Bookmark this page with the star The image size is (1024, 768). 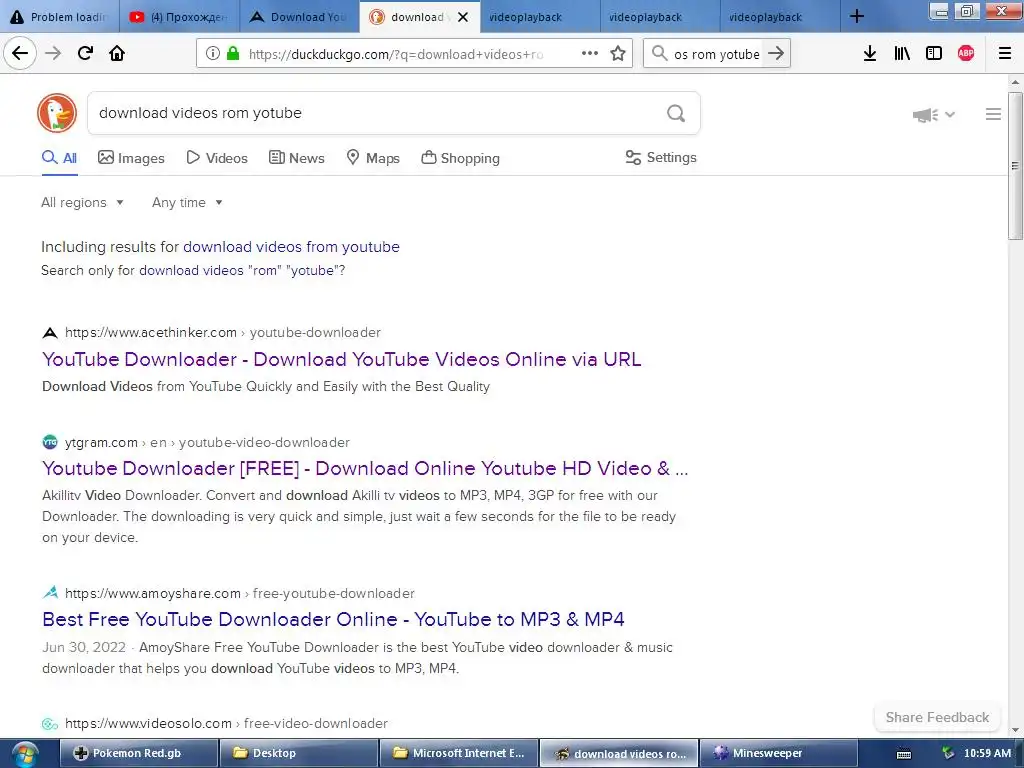[618, 54]
